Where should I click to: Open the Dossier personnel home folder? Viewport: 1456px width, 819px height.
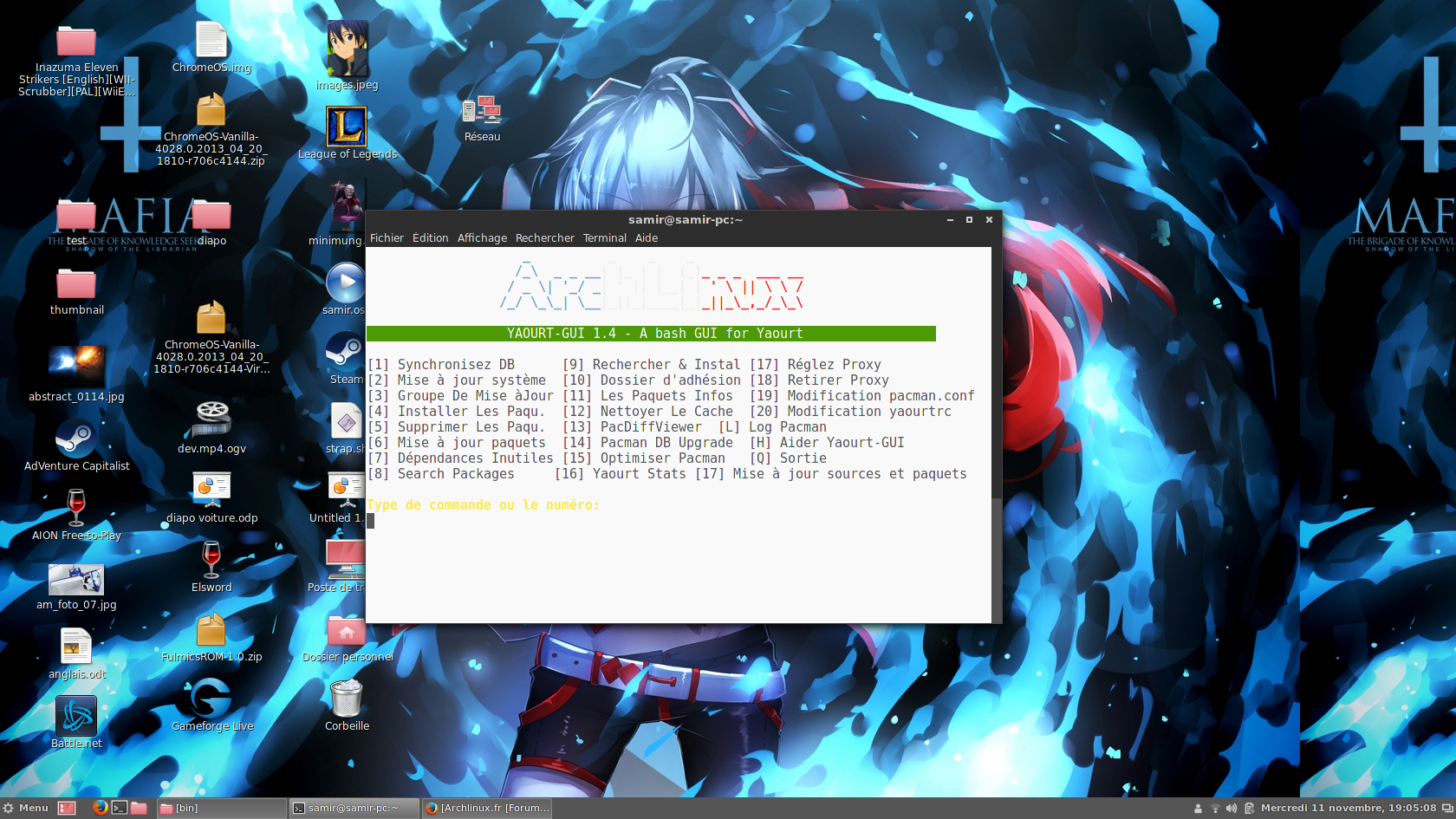click(347, 631)
